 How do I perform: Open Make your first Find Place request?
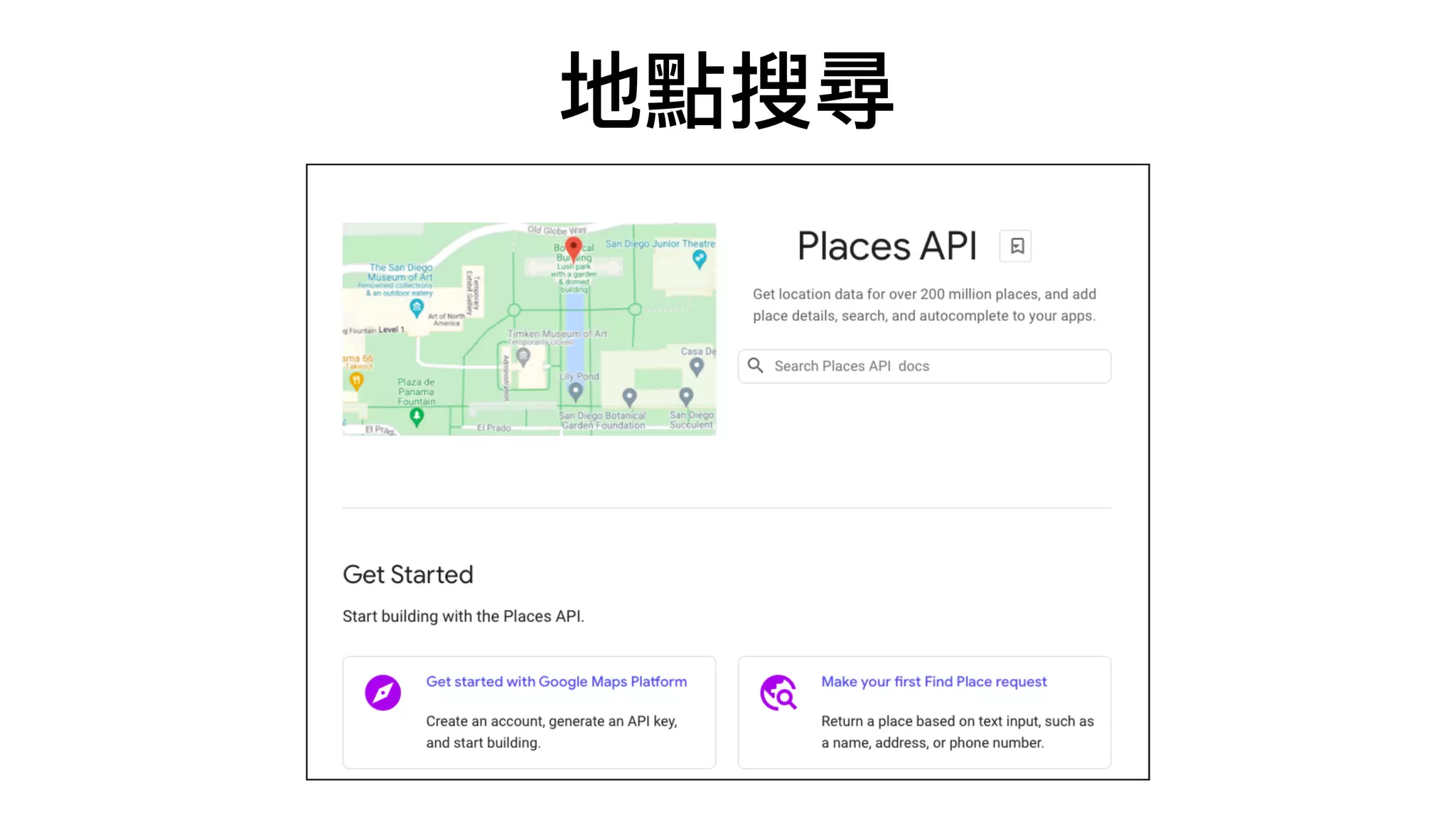pos(933,682)
